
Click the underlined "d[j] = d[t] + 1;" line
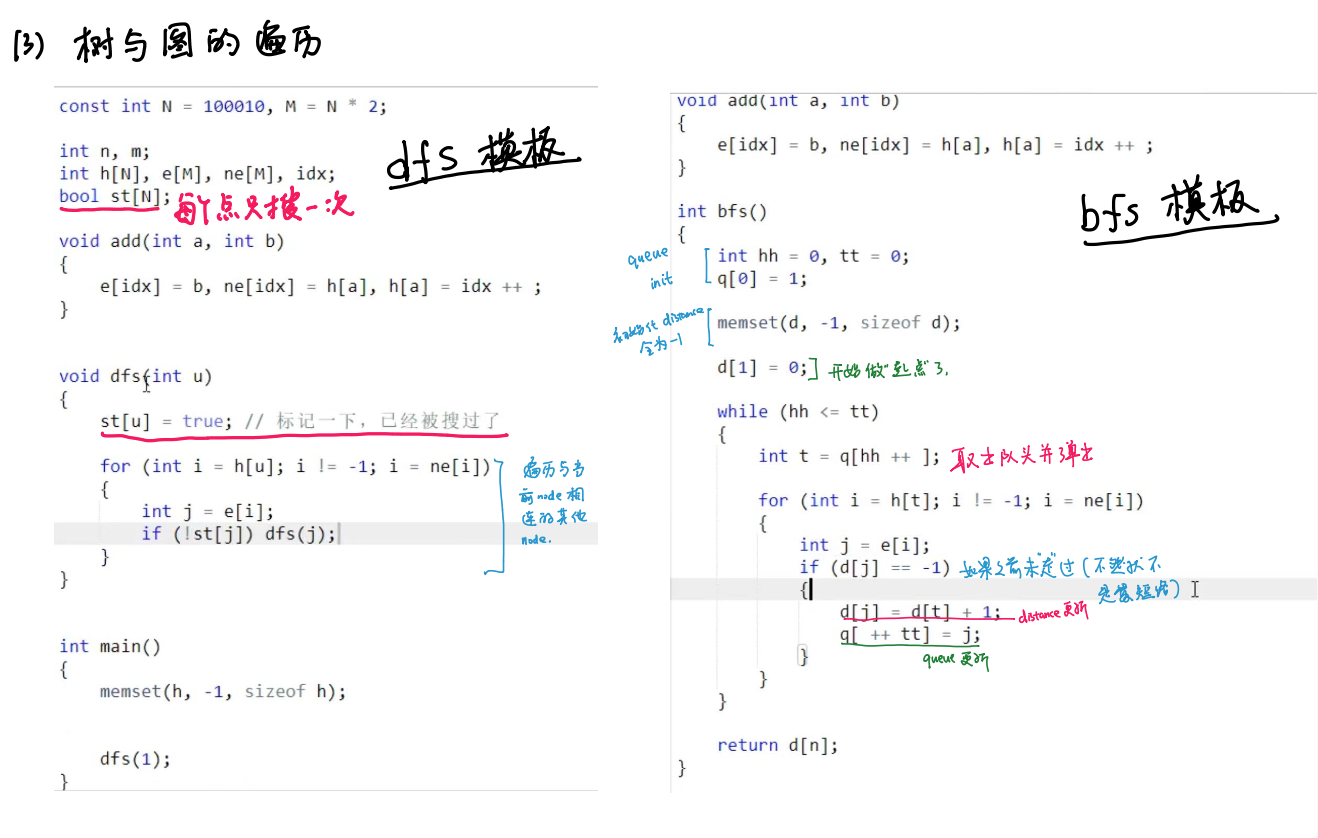(919, 612)
